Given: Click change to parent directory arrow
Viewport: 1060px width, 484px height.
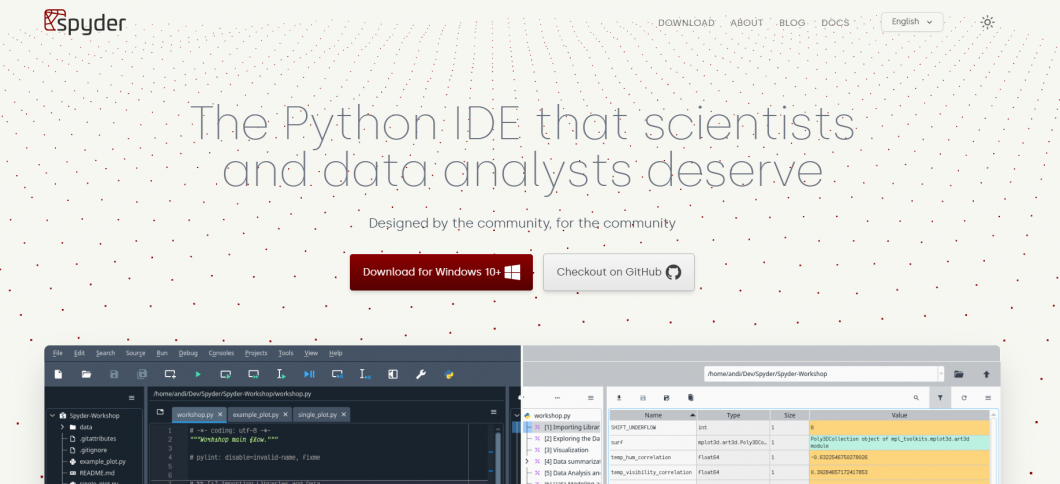Looking at the screenshot, I should pyautogui.click(x=986, y=374).
